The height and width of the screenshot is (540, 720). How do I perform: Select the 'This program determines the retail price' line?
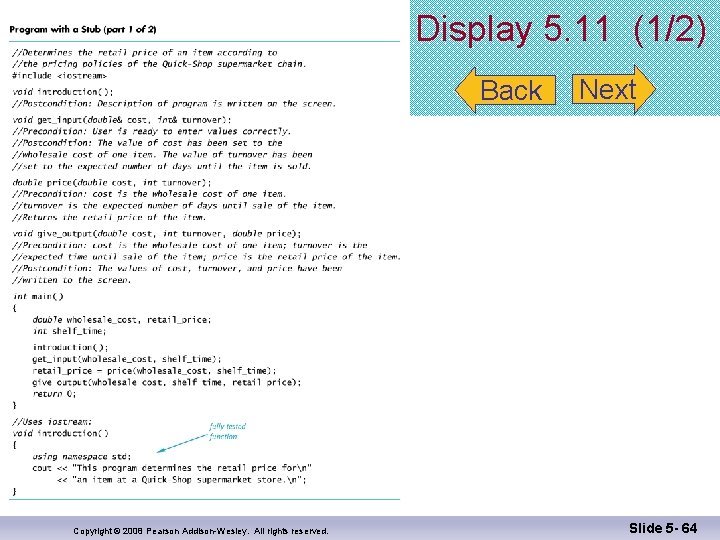click(172, 468)
